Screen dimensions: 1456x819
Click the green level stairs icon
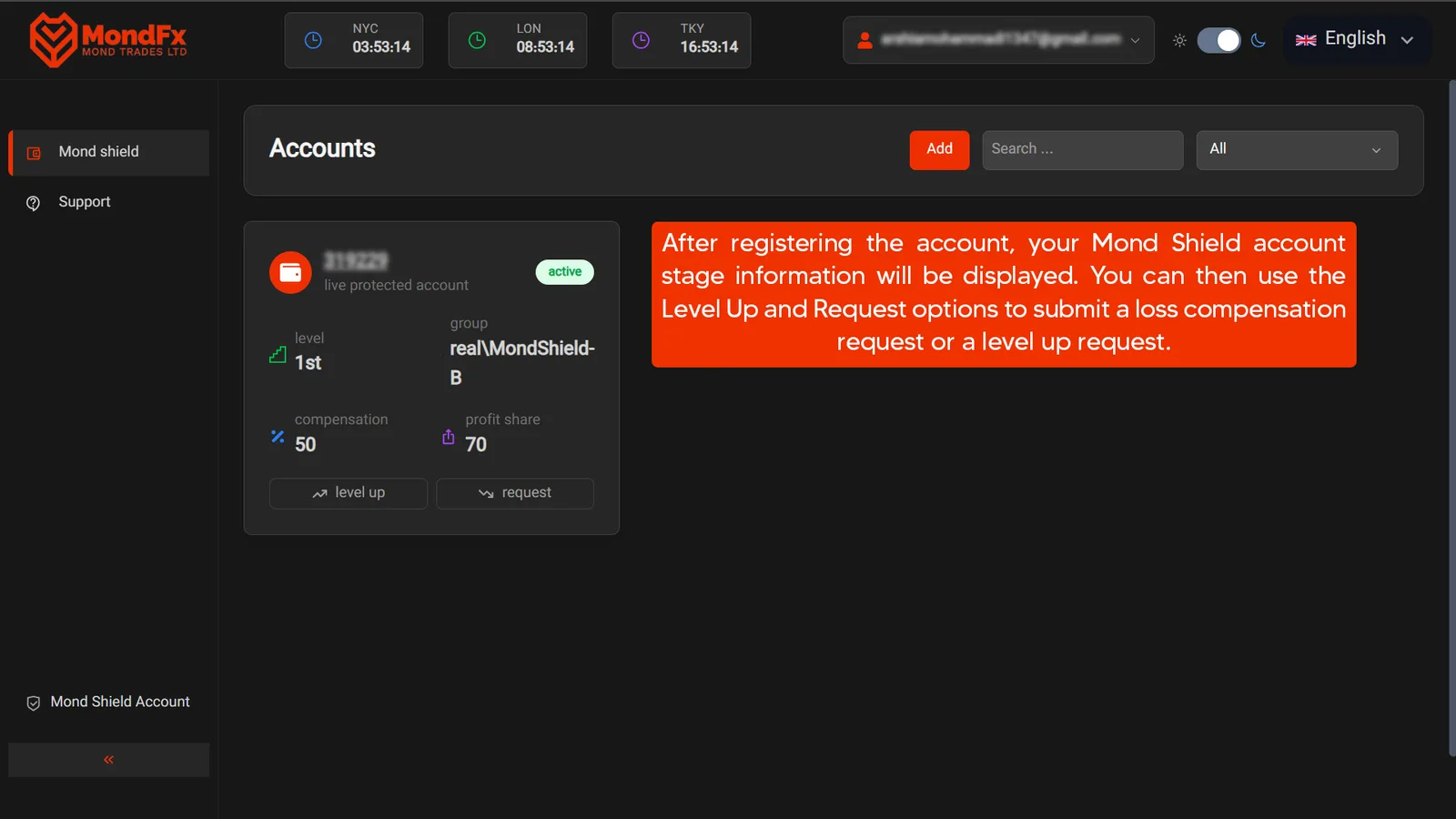pos(278,354)
